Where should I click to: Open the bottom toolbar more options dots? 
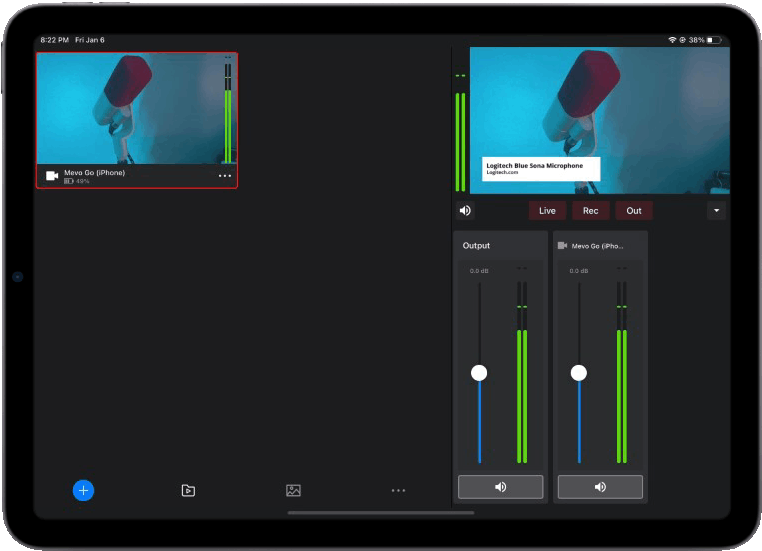(x=398, y=490)
